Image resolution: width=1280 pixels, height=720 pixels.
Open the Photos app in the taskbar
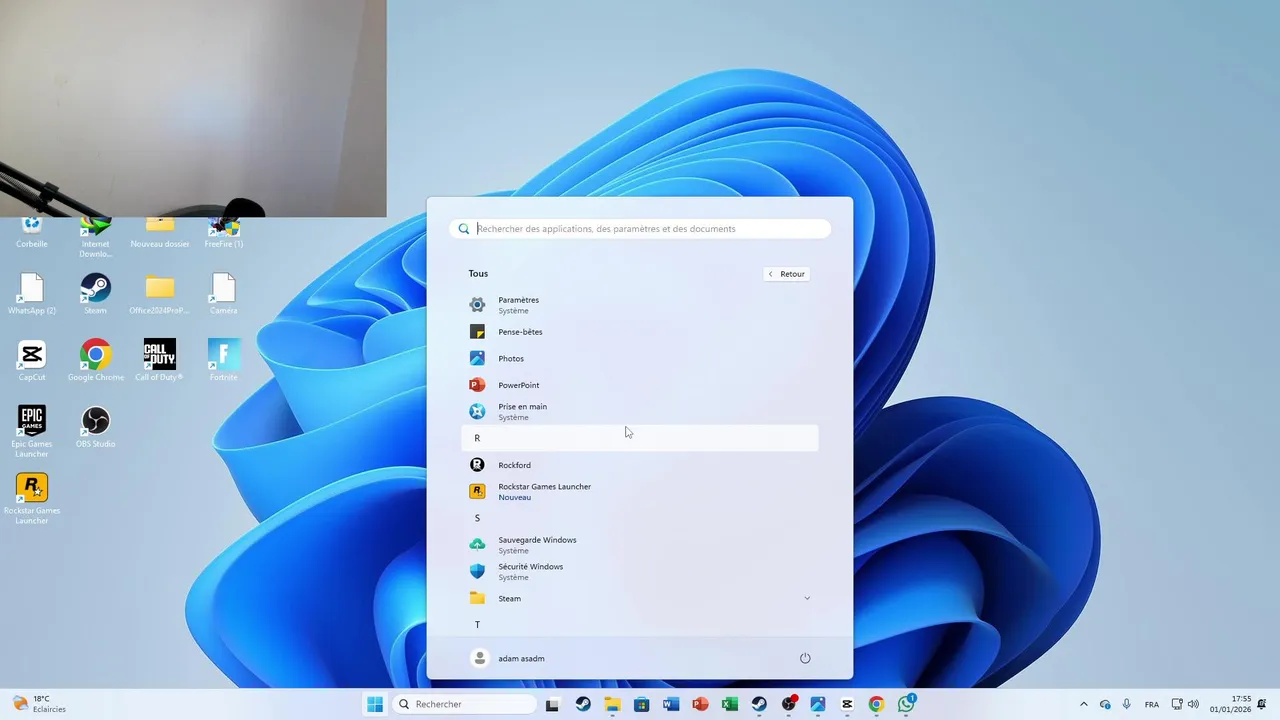coord(818,704)
